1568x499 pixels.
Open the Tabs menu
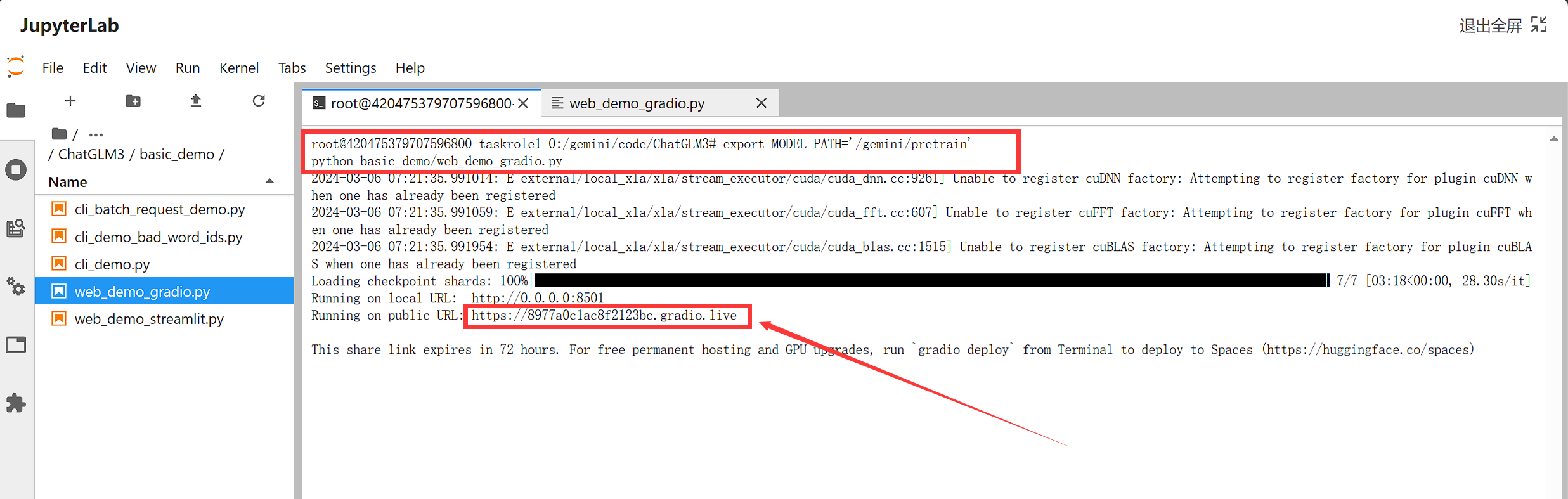click(292, 68)
